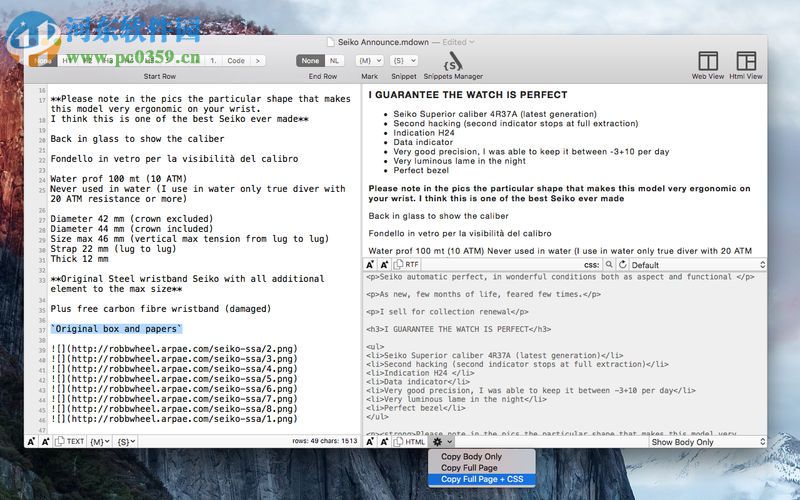Choose Copy Full Page
The width and height of the screenshot is (800, 500).
(469, 468)
